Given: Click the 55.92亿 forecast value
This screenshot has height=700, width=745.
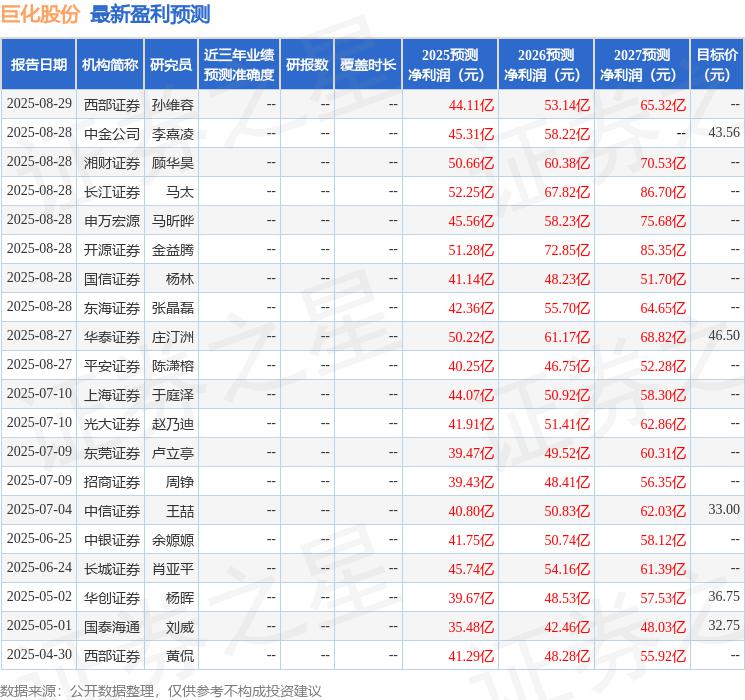Looking at the screenshot, I should click(663, 656).
